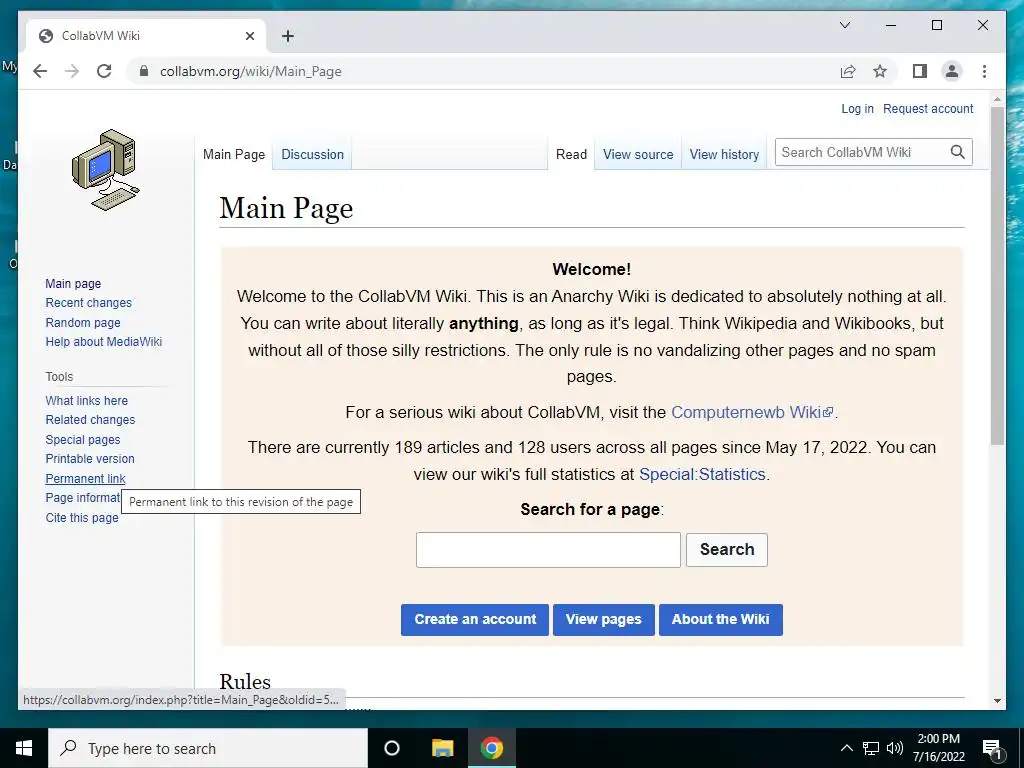This screenshot has width=1024, height=768.
Task: Switch to the Main Page tab
Action: click(x=234, y=154)
